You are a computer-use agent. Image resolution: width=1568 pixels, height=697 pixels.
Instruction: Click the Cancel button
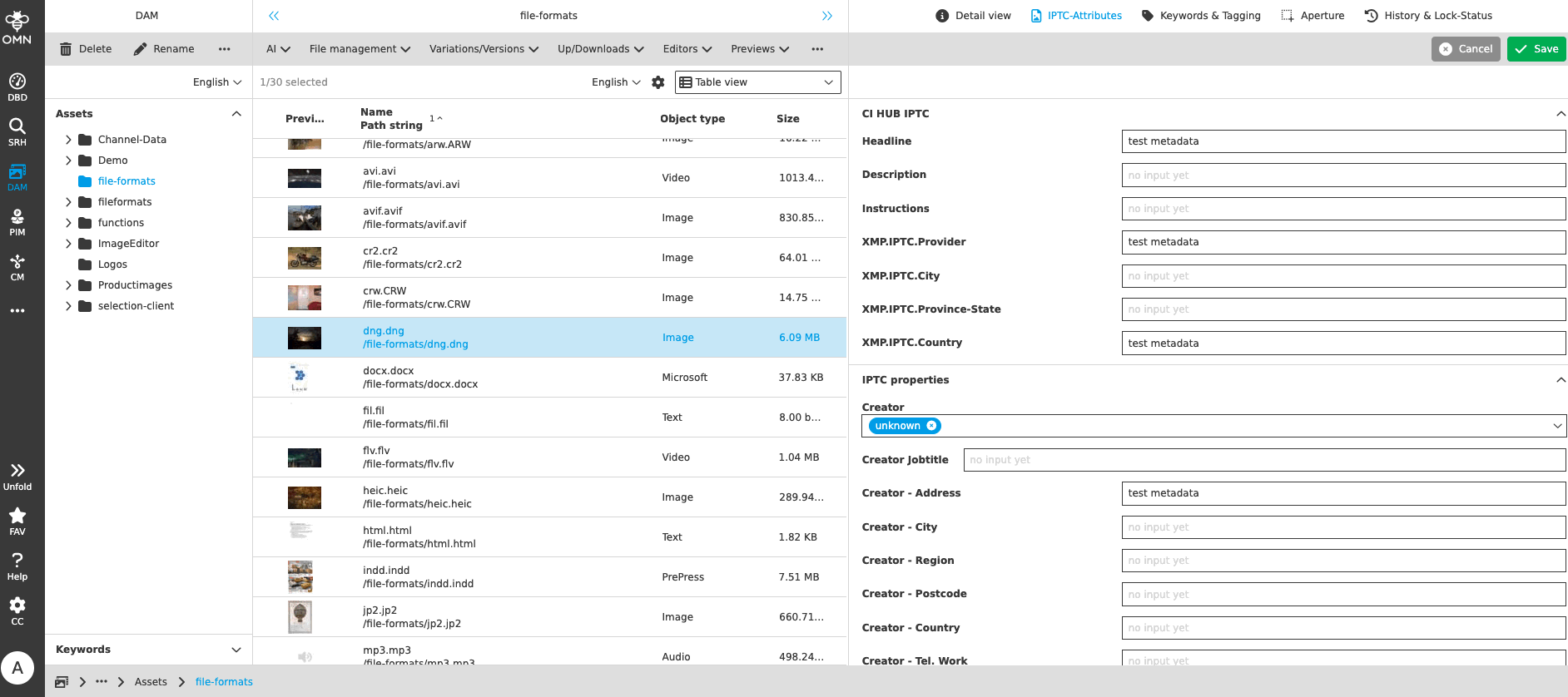coord(1466,49)
